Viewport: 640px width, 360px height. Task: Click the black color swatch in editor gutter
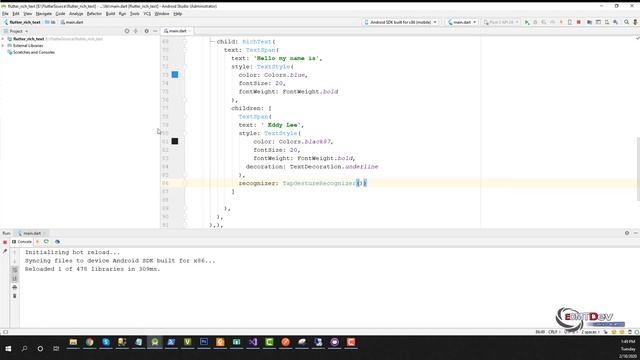tap(175, 141)
